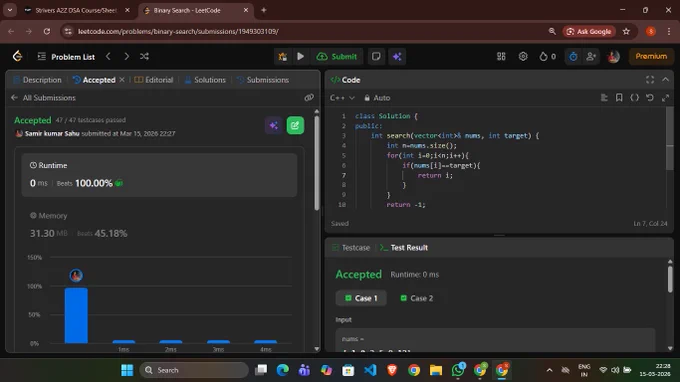Toggle the timer clock icon
Viewport: 680px width, 382px height.
coord(573,56)
